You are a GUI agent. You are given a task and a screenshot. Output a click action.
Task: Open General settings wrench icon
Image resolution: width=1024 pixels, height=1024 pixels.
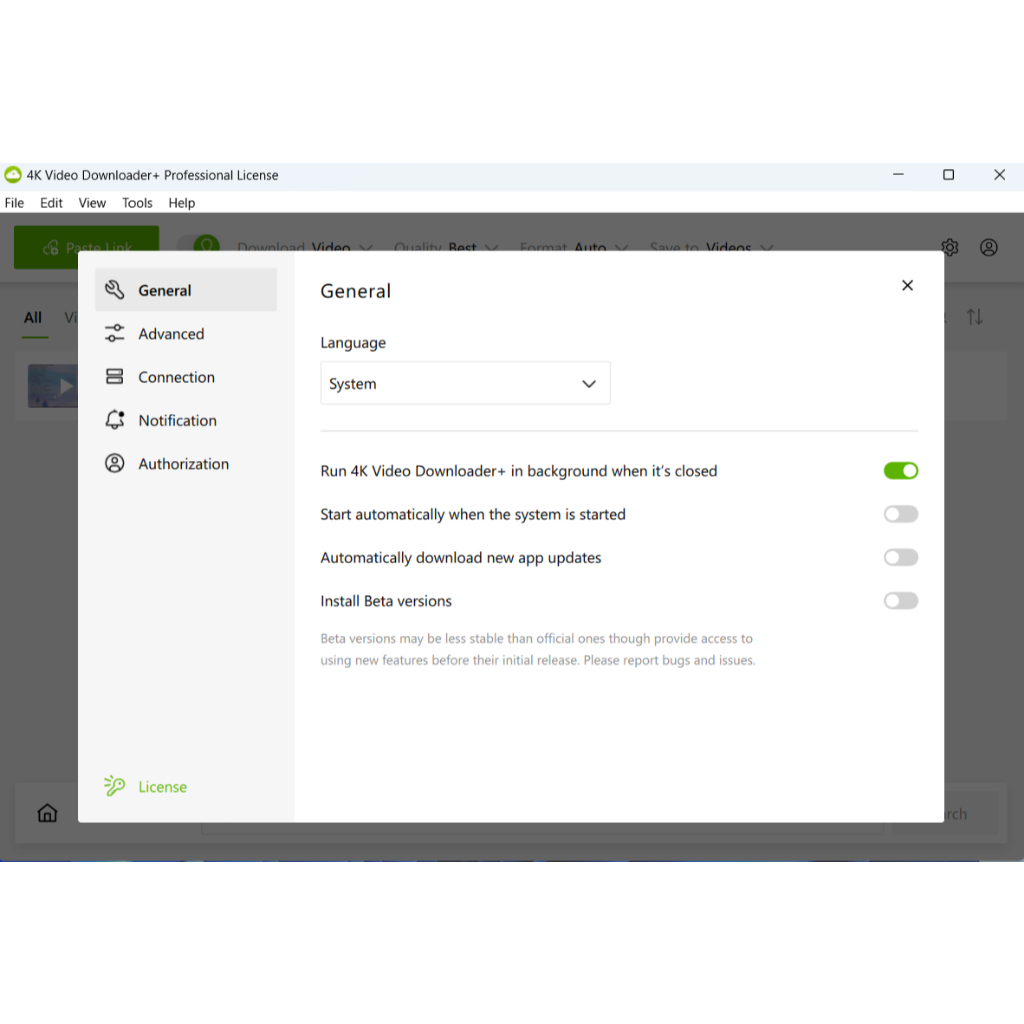115,290
